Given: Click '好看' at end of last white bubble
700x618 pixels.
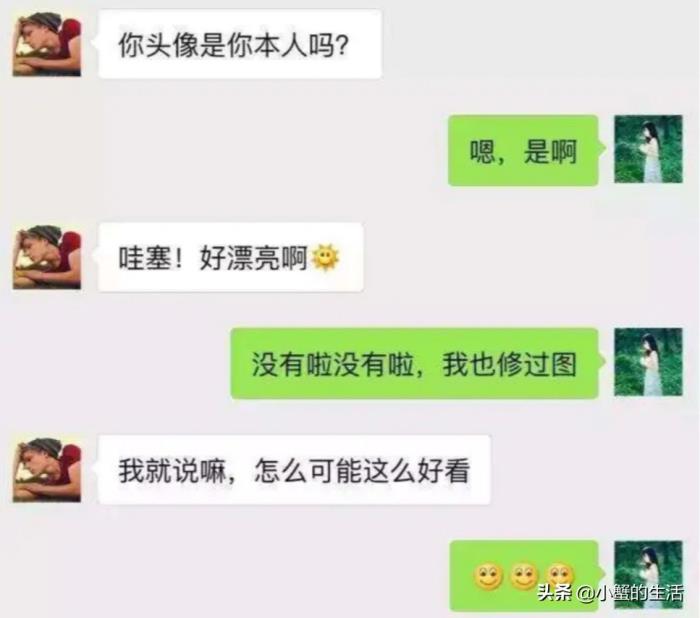Looking at the screenshot, I should 443,471.
